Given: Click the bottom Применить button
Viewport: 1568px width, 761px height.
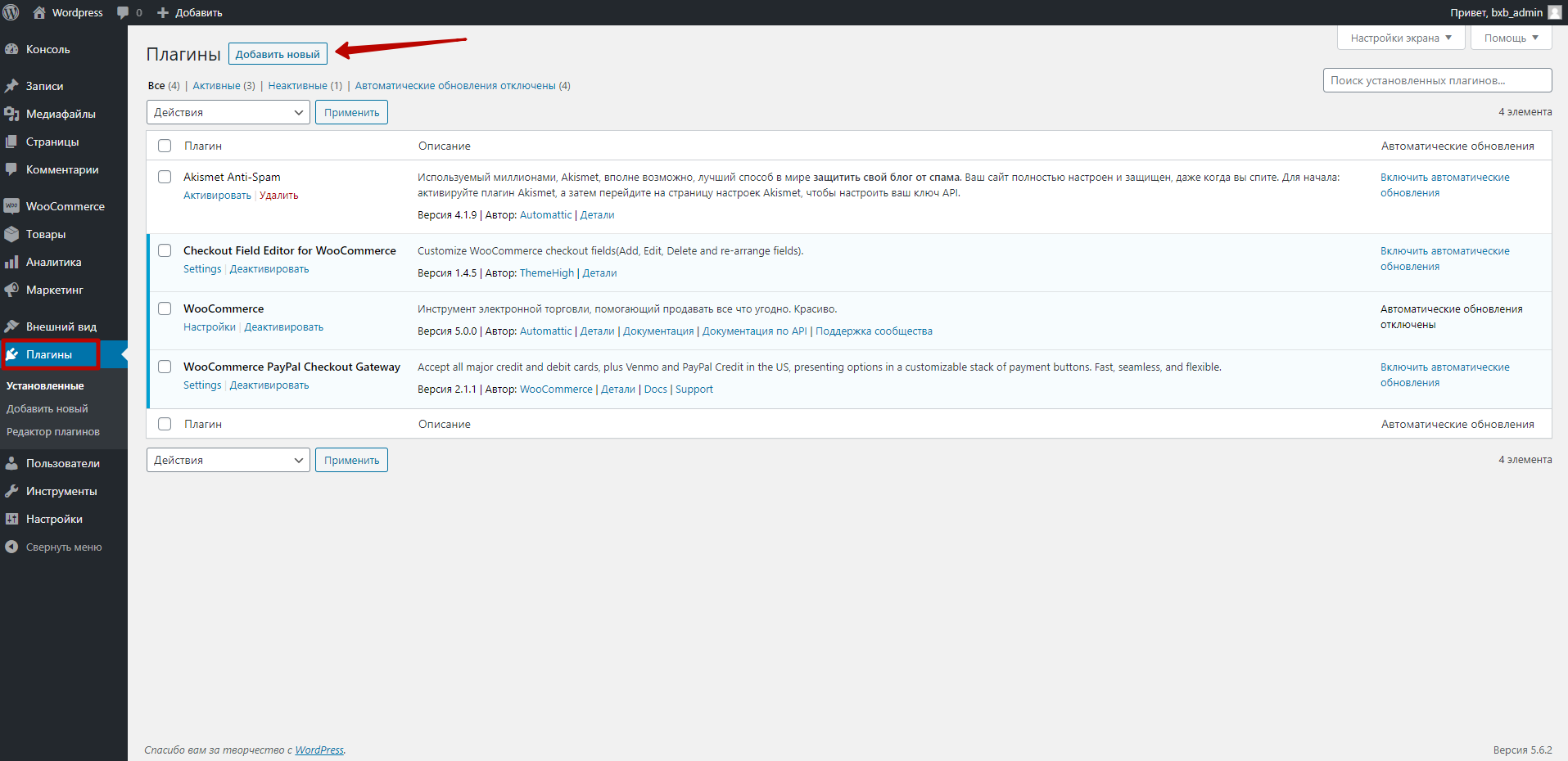Looking at the screenshot, I should 351,460.
